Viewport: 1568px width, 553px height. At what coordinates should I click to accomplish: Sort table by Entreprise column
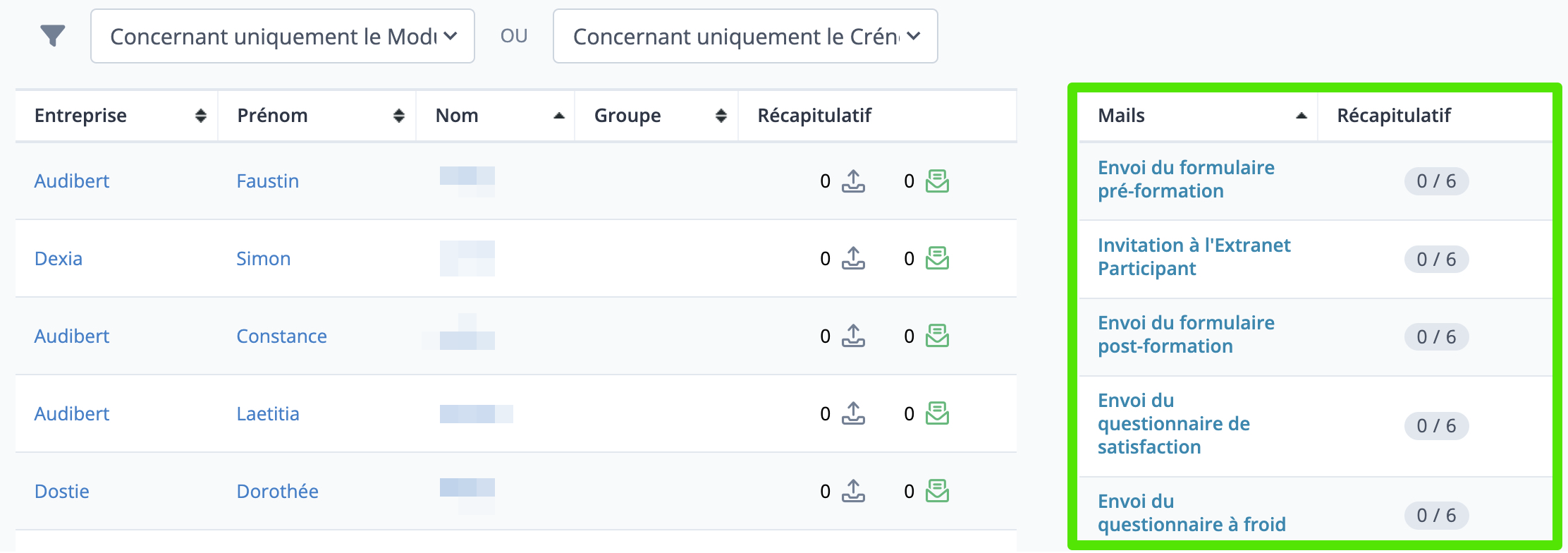coord(117,116)
